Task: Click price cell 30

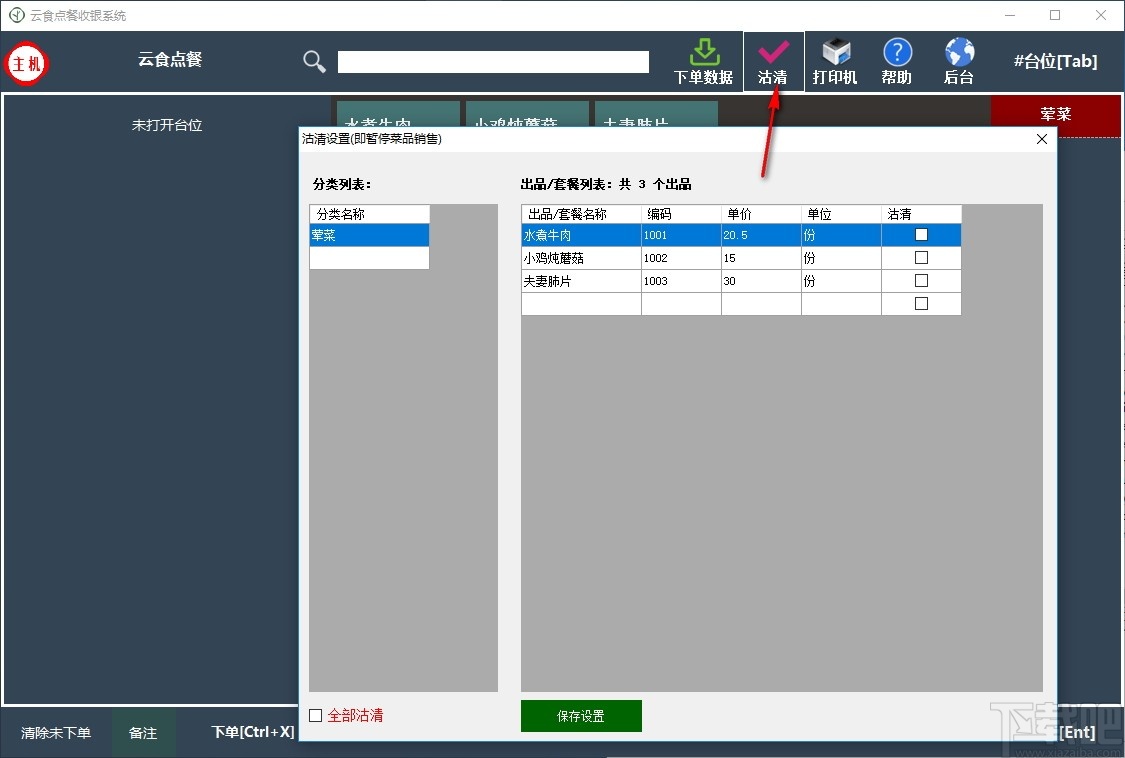Action: coord(761,281)
